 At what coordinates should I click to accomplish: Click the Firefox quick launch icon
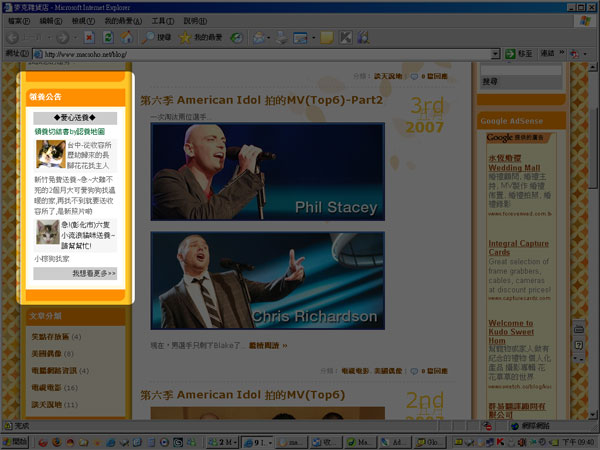pyautogui.click(x=57, y=442)
